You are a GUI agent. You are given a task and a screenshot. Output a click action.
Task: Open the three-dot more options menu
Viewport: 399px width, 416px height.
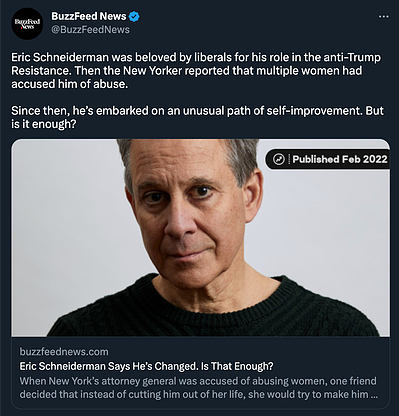tap(384, 17)
